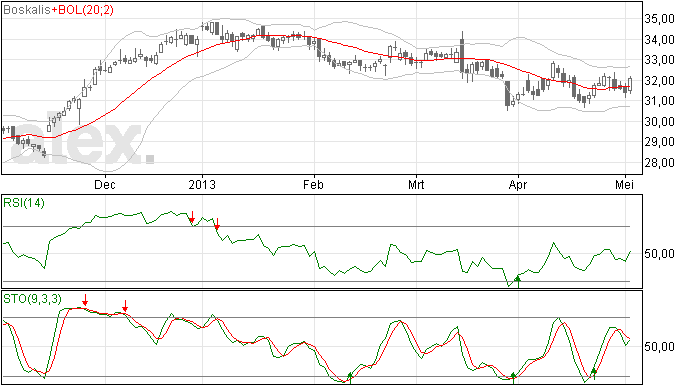Click the Mrt date axis label

coord(416,184)
